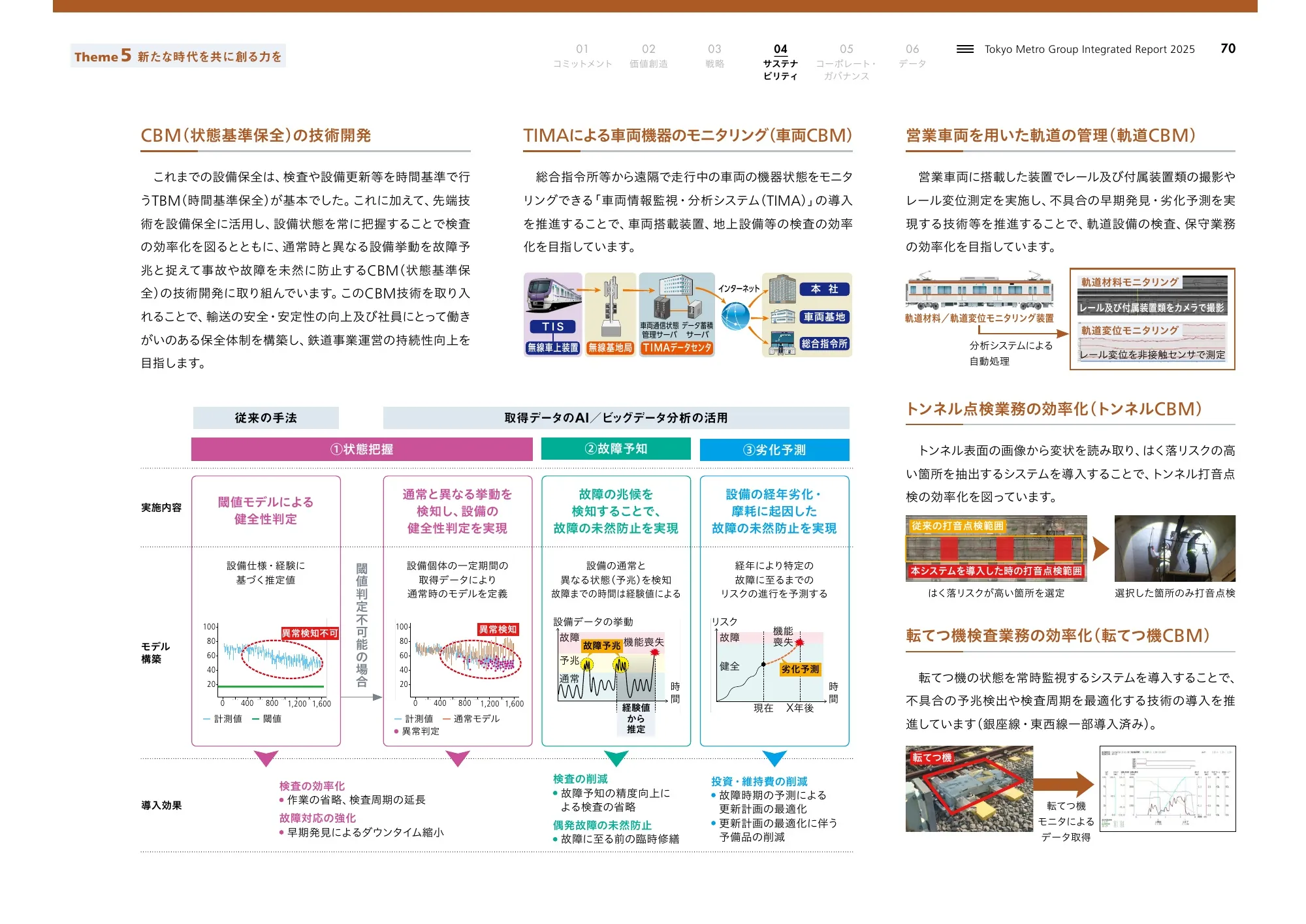
Task: Go to 05 コーポレート・ガバナンス tab
Action: (846, 62)
